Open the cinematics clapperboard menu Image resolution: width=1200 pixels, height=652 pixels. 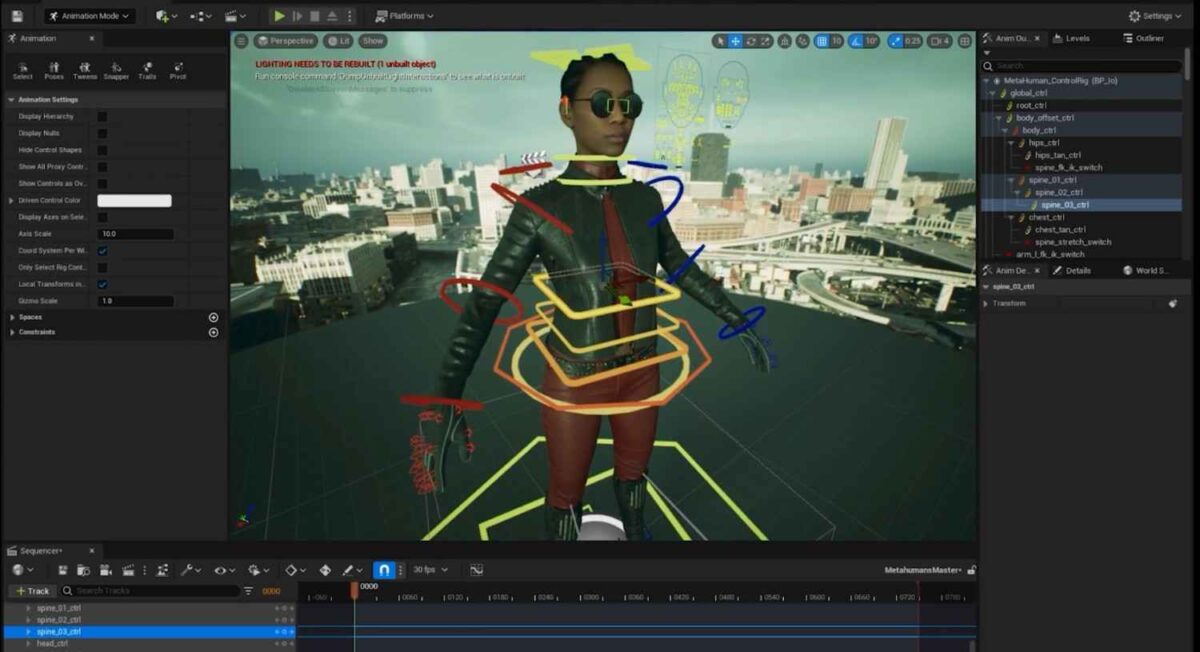coord(231,15)
